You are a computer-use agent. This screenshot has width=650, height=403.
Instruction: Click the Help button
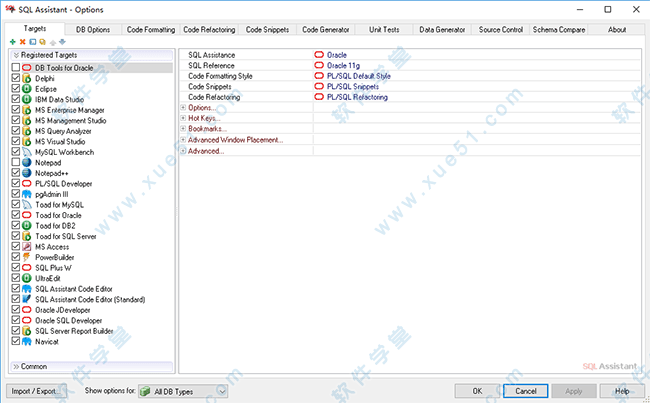tap(622, 391)
